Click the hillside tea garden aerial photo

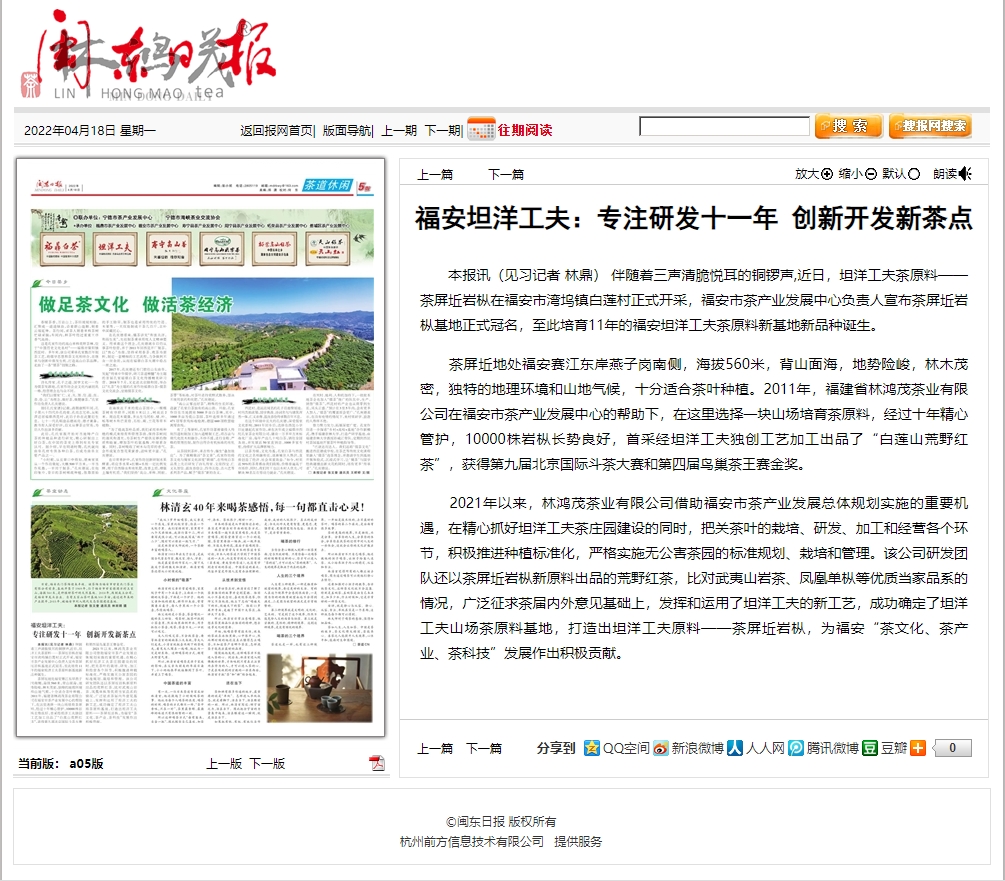[x=272, y=333]
